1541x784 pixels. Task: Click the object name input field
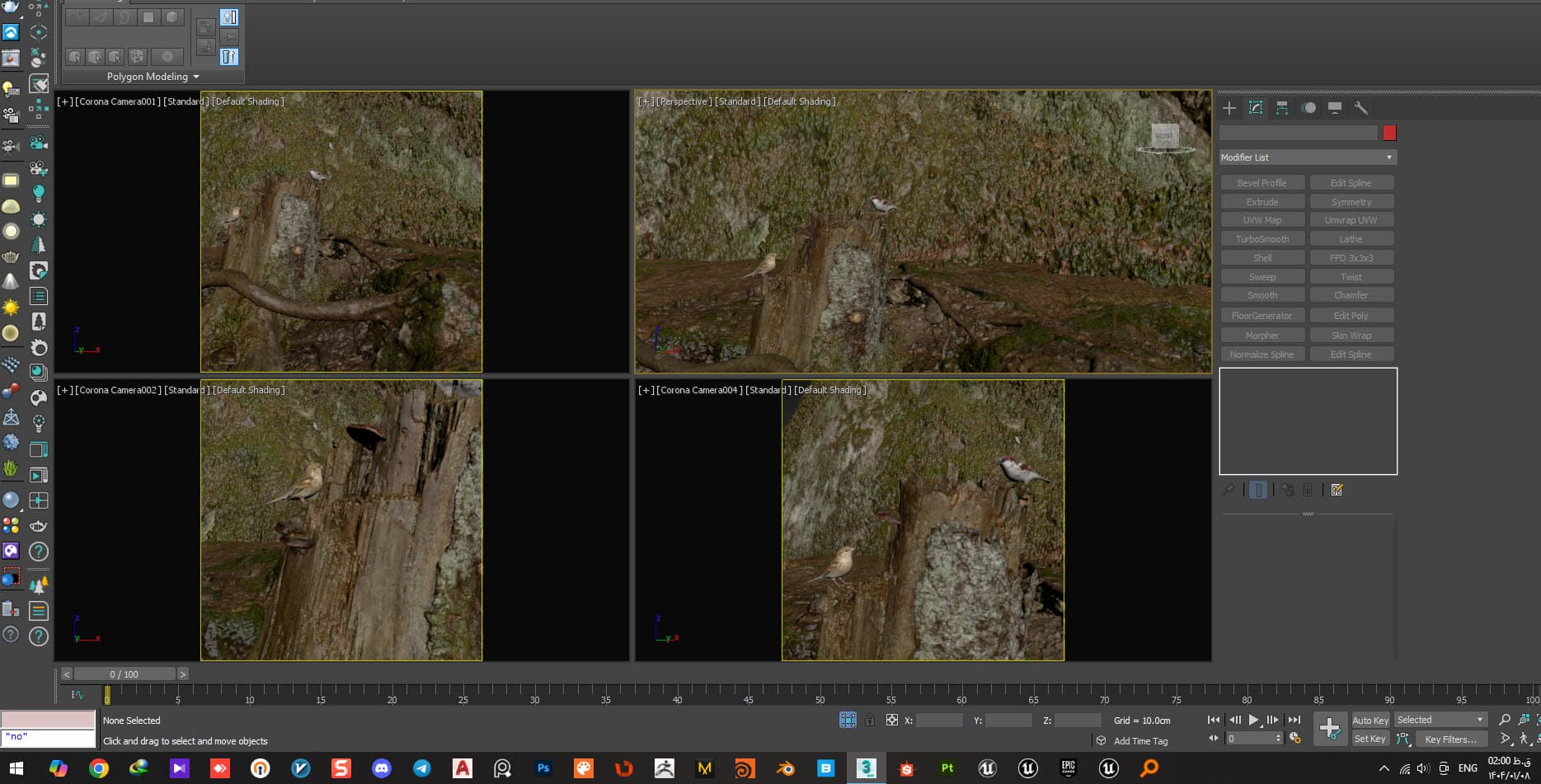tap(1299, 133)
